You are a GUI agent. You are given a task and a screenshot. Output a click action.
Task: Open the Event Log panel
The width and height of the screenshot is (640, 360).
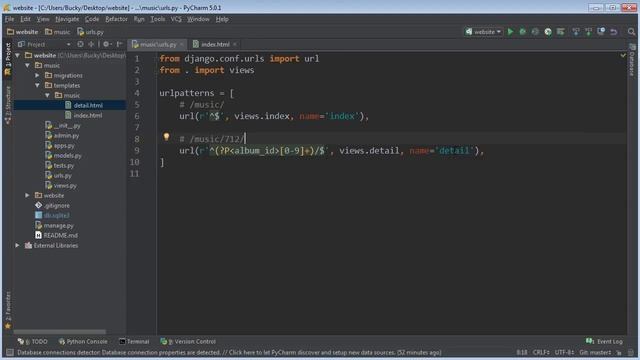click(604, 341)
